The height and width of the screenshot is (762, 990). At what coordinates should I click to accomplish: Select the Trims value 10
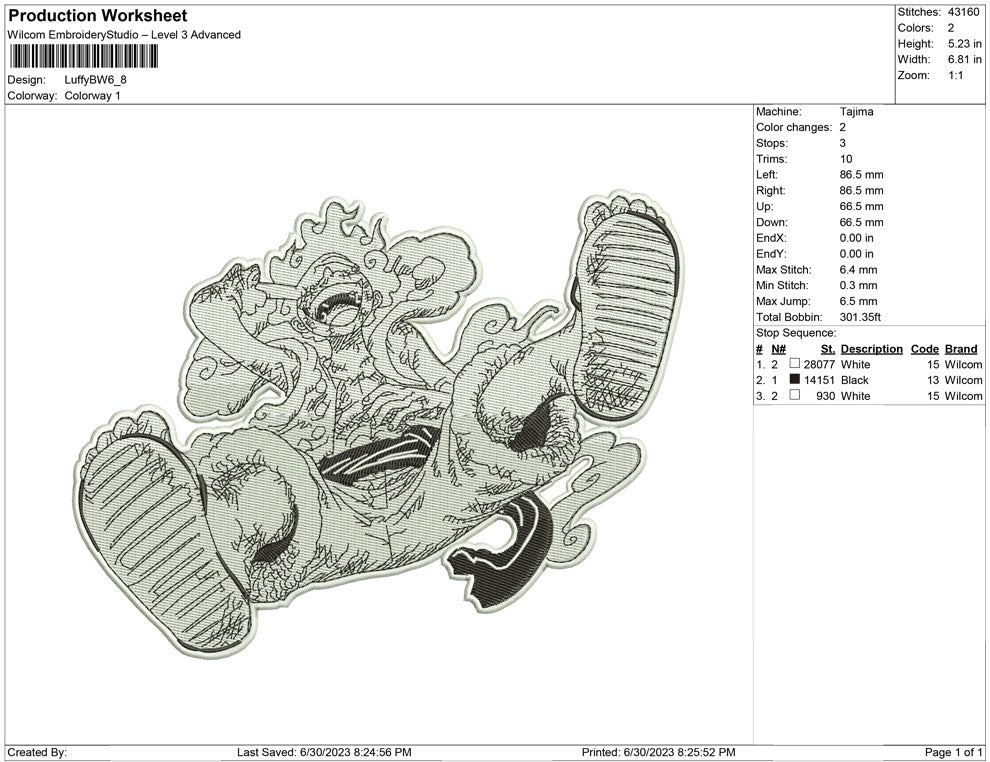pyautogui.click(x=845, y=159)
